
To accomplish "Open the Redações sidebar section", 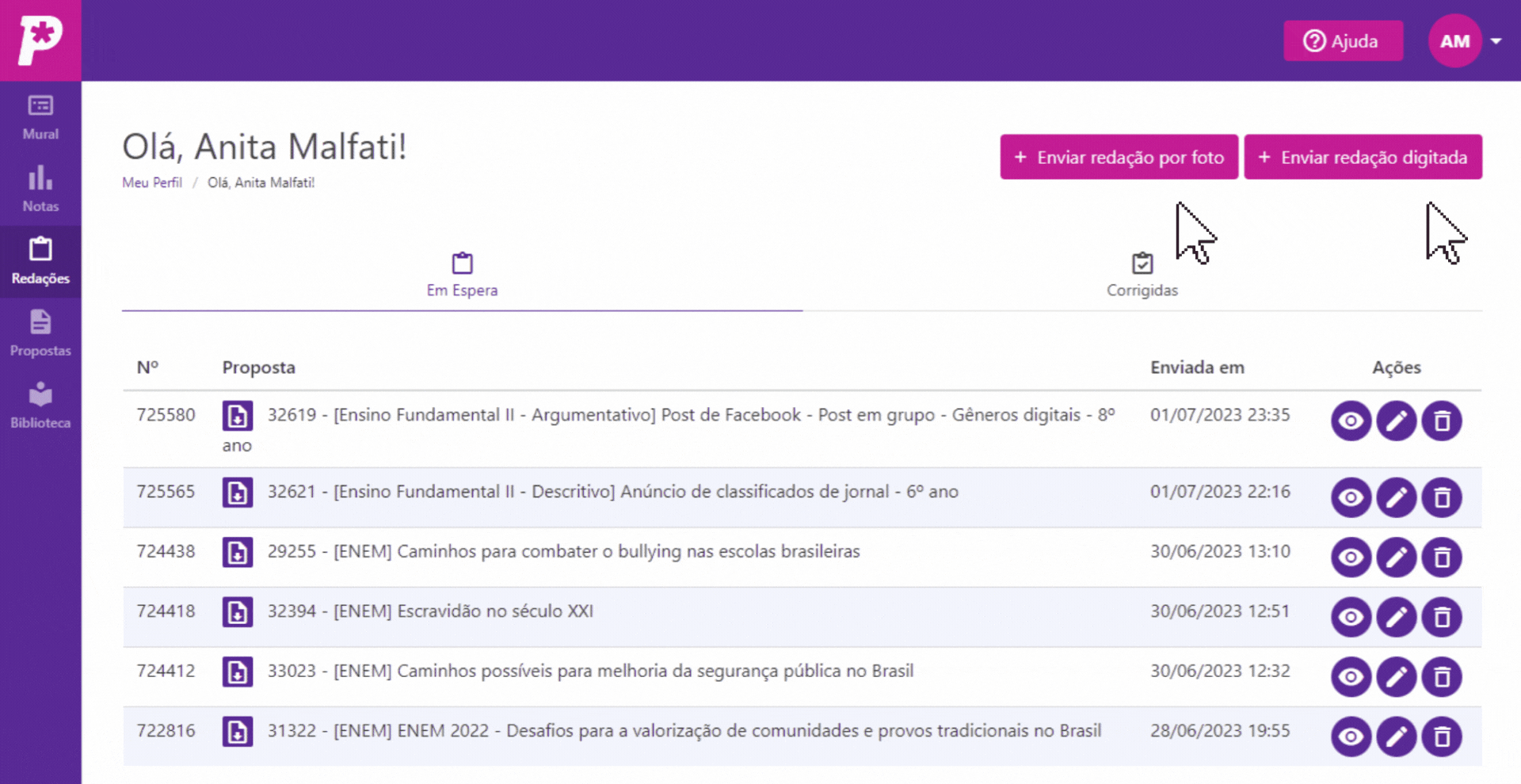I will pos(40,261).
